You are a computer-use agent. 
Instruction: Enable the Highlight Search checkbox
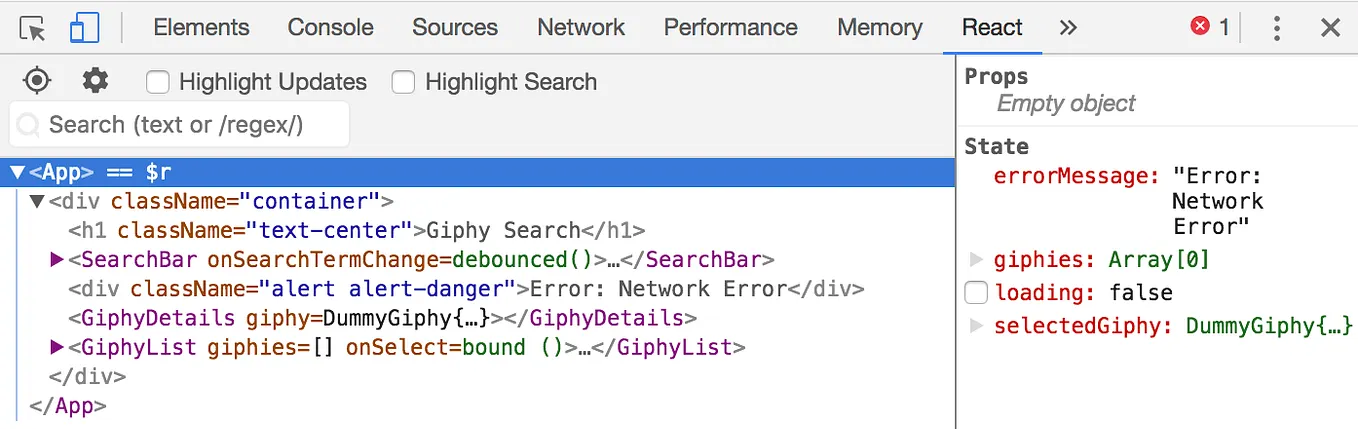(403, 82)
